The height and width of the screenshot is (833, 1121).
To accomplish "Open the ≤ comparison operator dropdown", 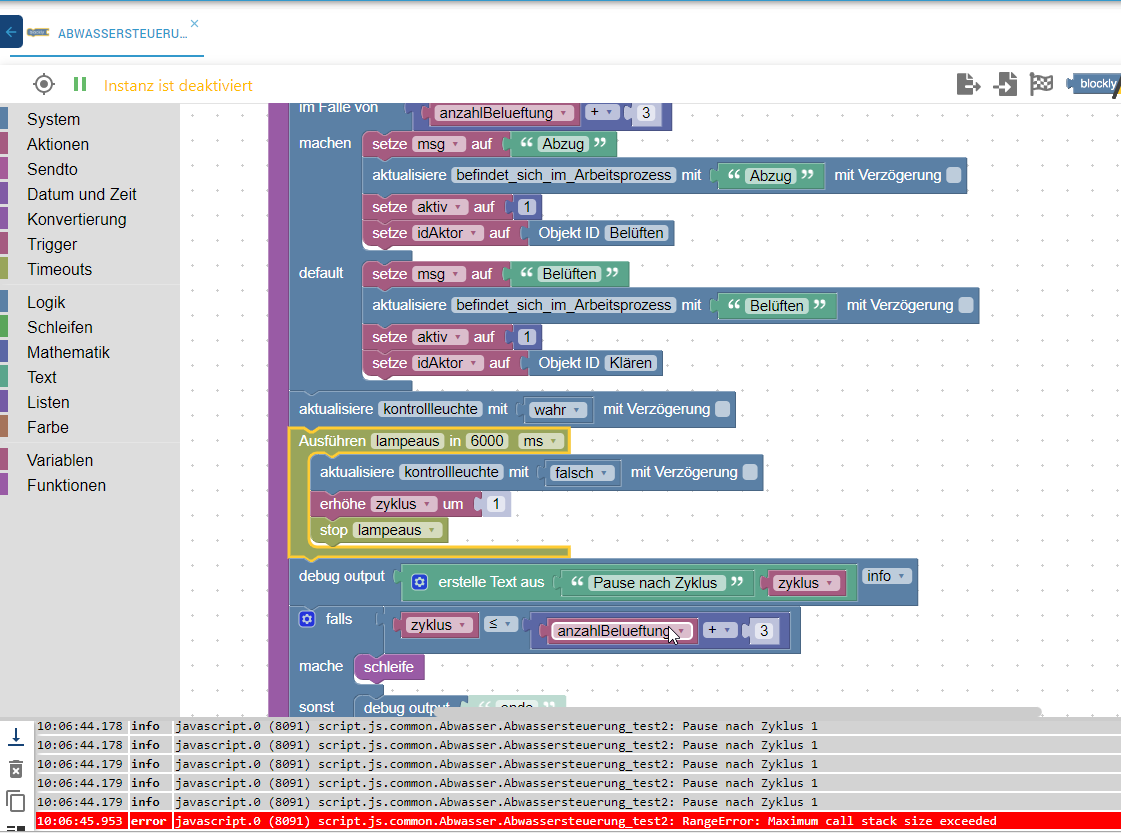I will (x=500, y=624).
